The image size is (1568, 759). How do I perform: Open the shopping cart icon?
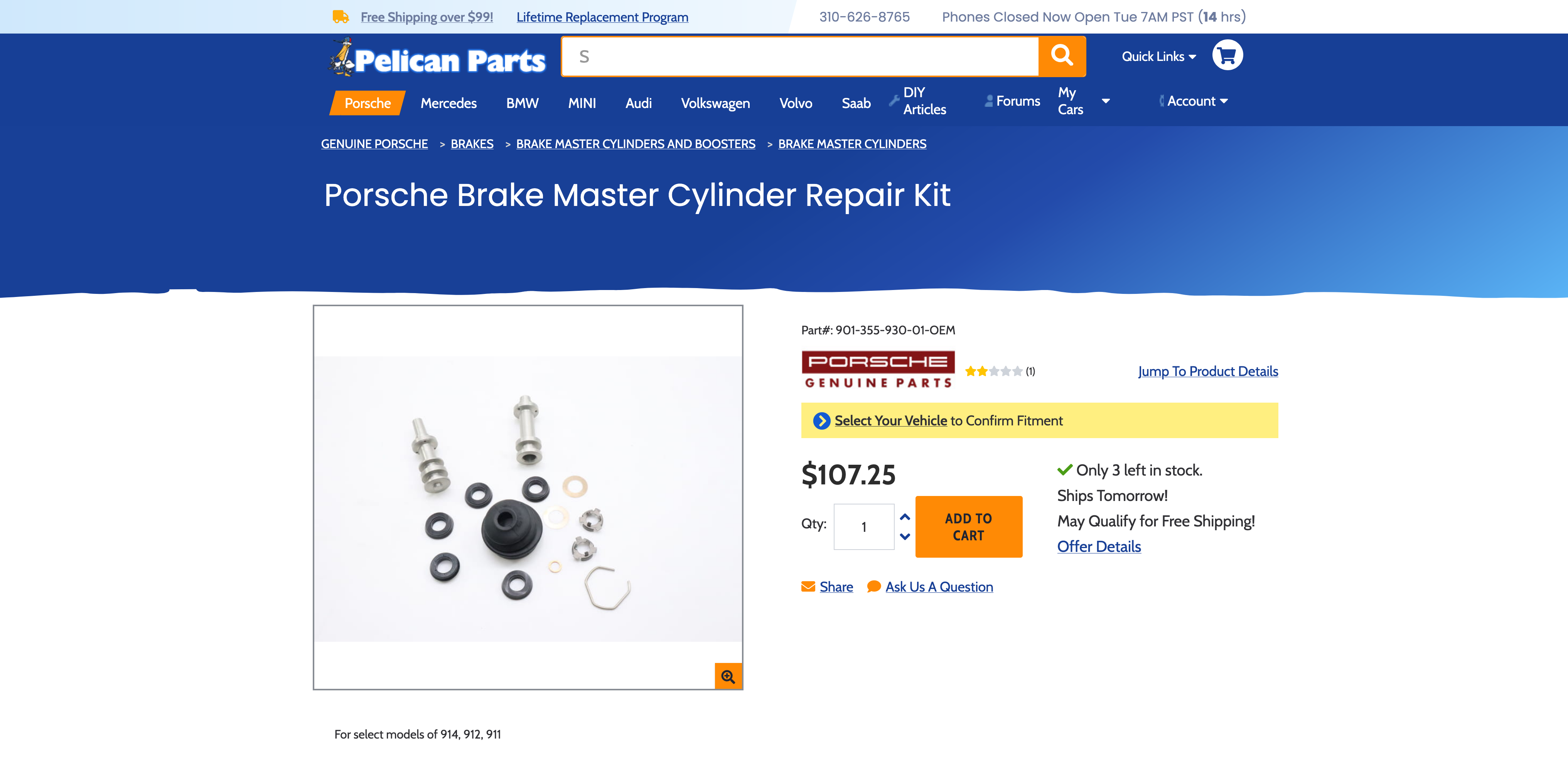(x=1227, y=56)
